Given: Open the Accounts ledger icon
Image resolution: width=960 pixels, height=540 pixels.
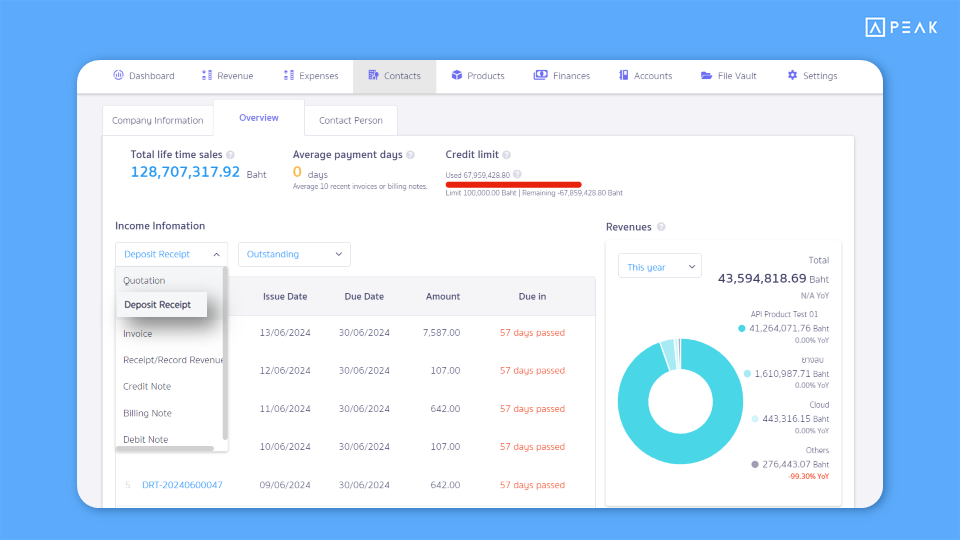Looking at the screenshot, I should point(623,75).
